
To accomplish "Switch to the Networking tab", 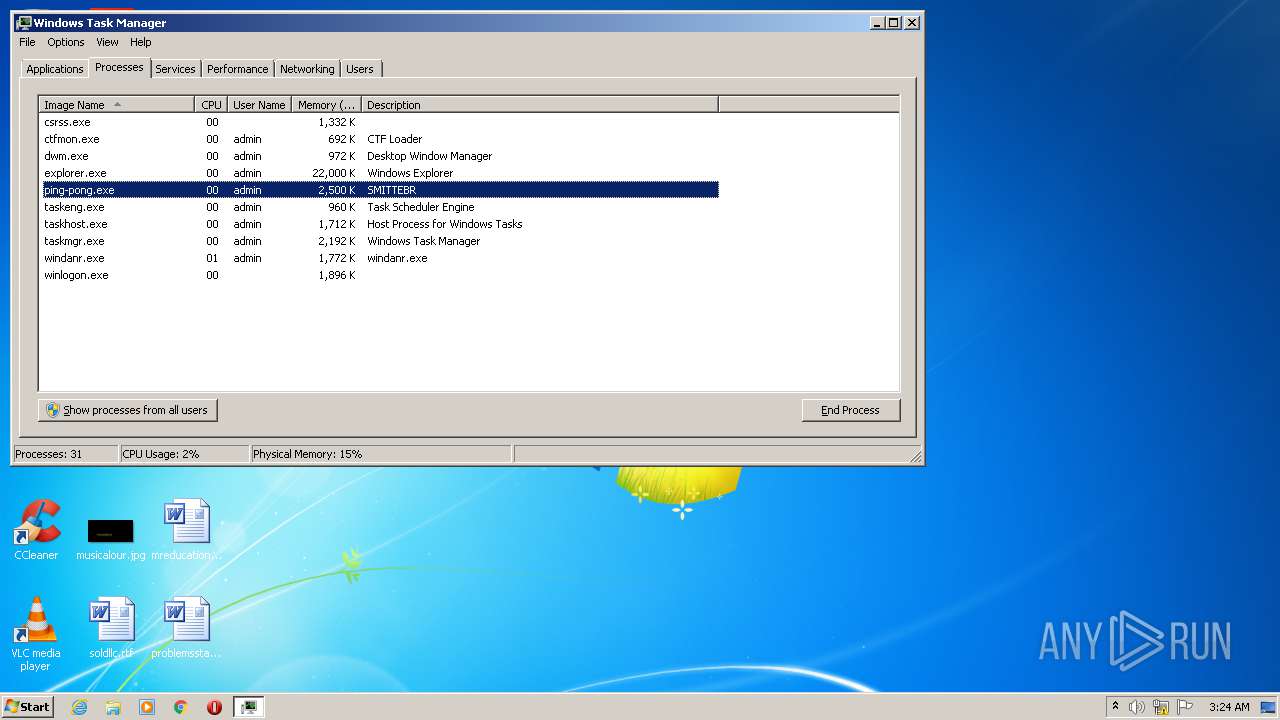I will [307, 69].
